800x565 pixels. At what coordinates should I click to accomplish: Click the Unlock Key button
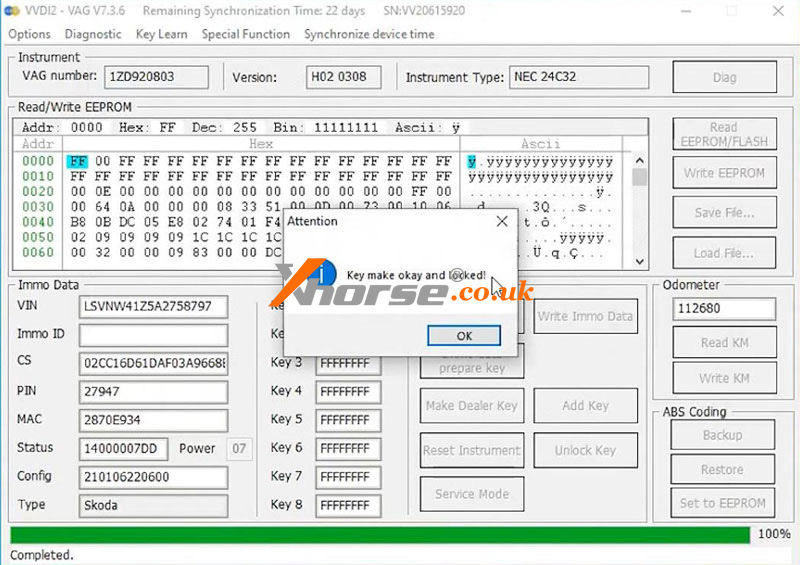tap(585, 450)
